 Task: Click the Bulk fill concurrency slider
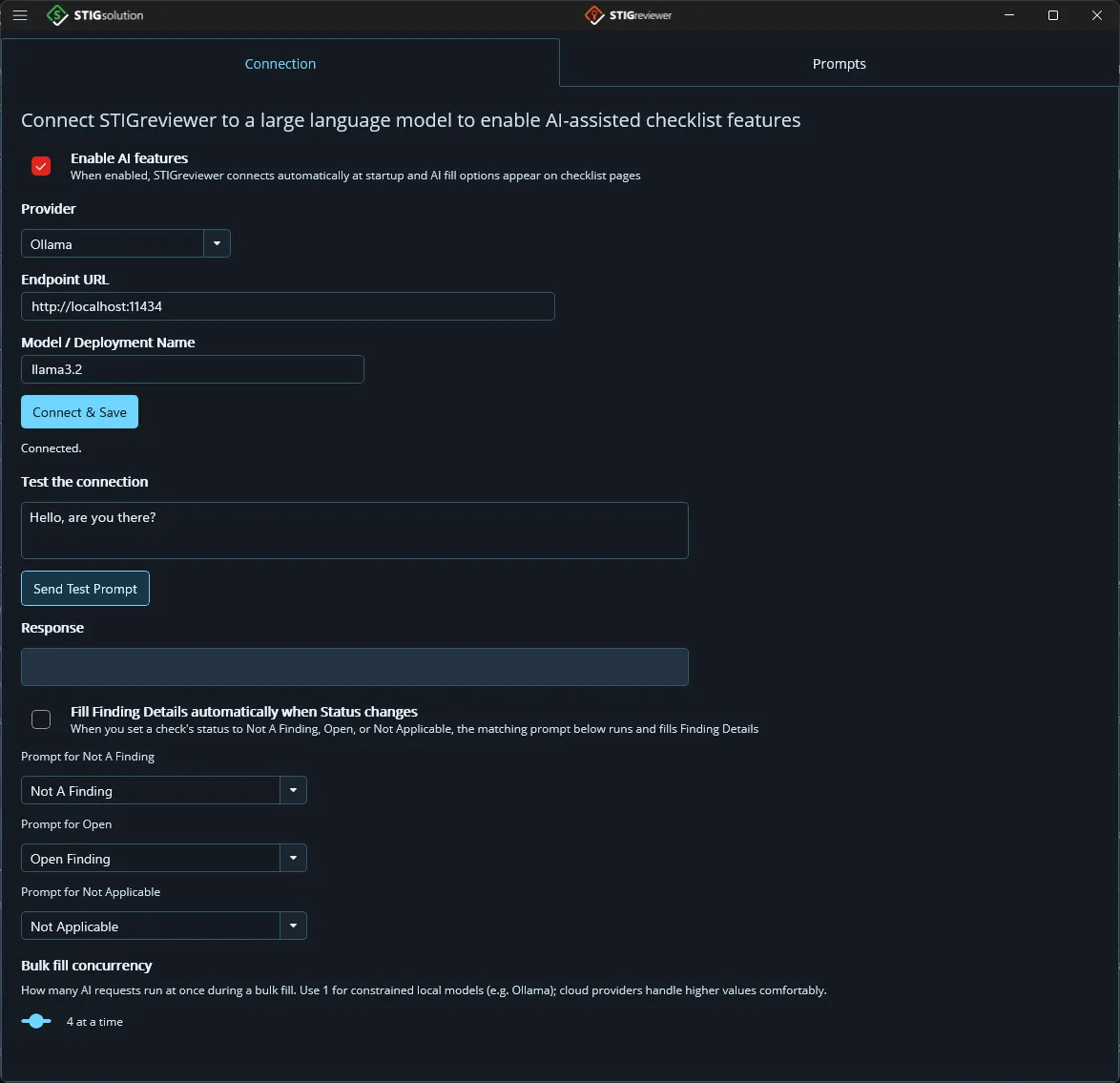pos(36,1022)
